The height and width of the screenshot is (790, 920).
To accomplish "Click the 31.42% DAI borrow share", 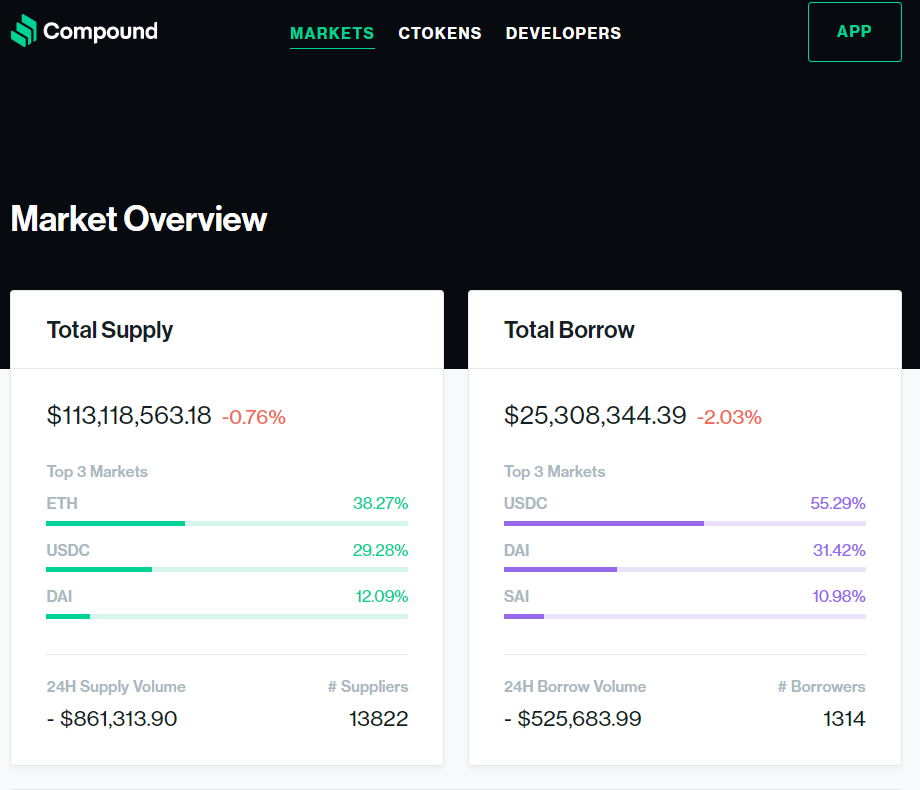I will click(839, 551).
